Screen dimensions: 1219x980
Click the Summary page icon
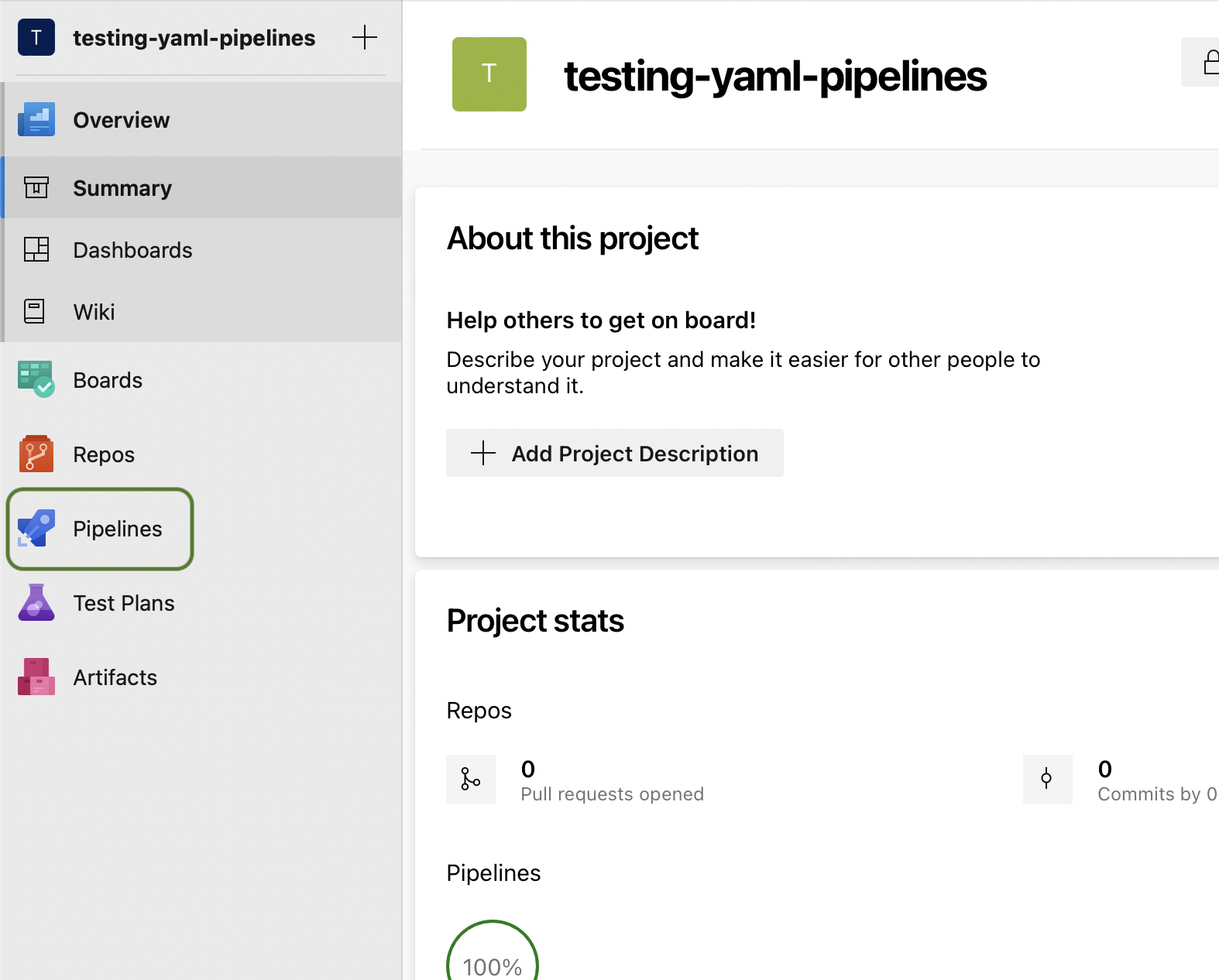(x=36, y=187)
